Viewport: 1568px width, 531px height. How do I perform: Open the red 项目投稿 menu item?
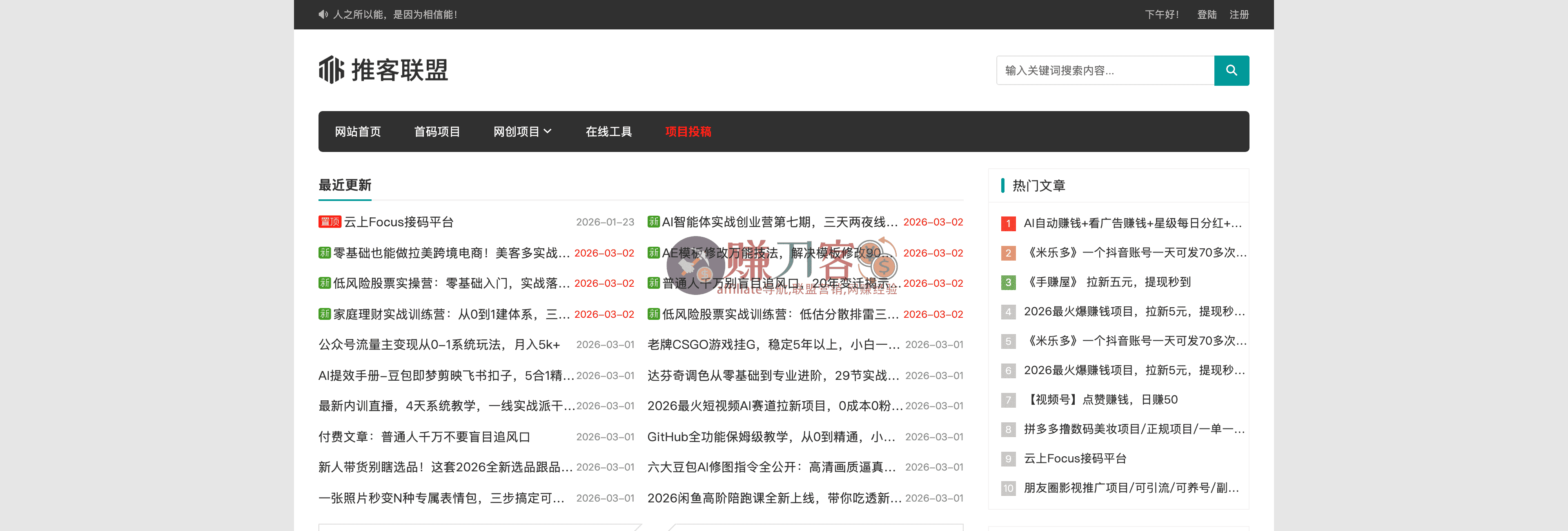[687, 132]
